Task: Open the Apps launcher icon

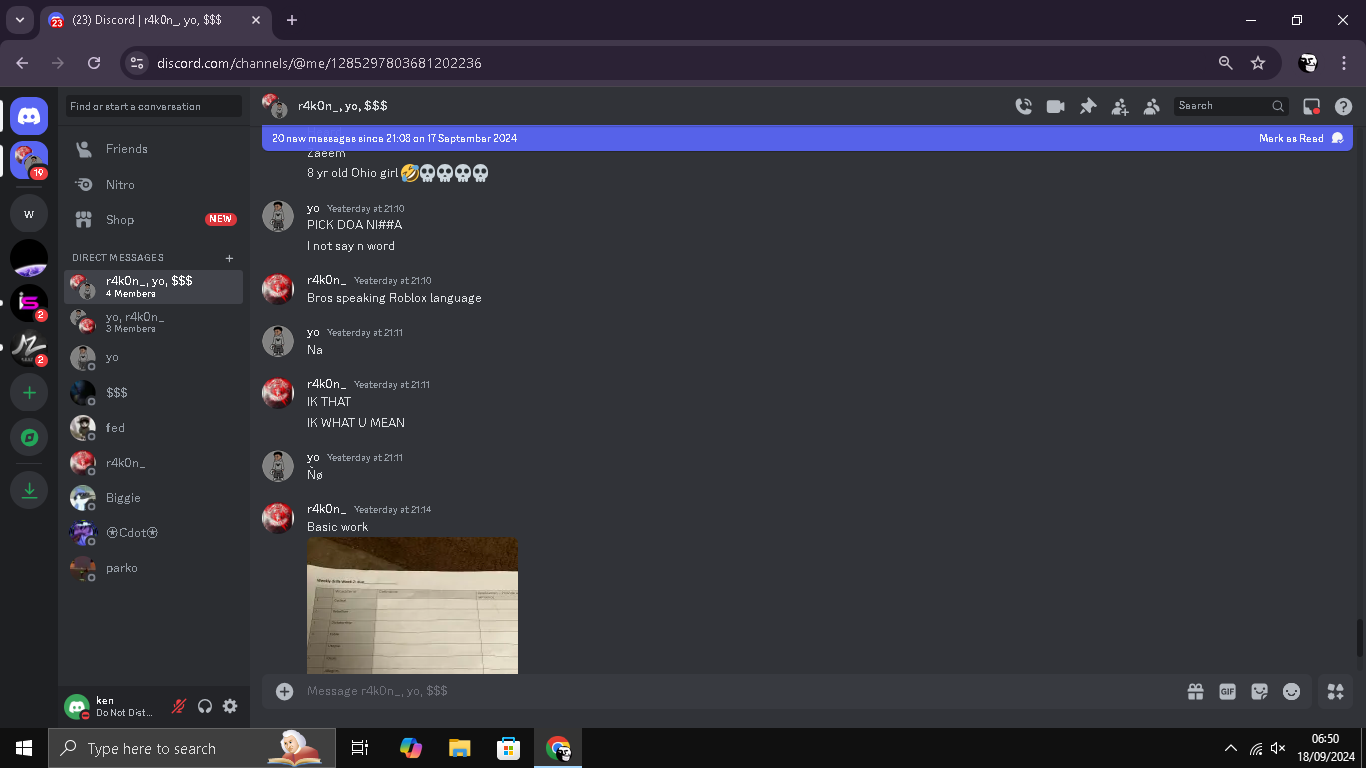Action: (1335, 691)
